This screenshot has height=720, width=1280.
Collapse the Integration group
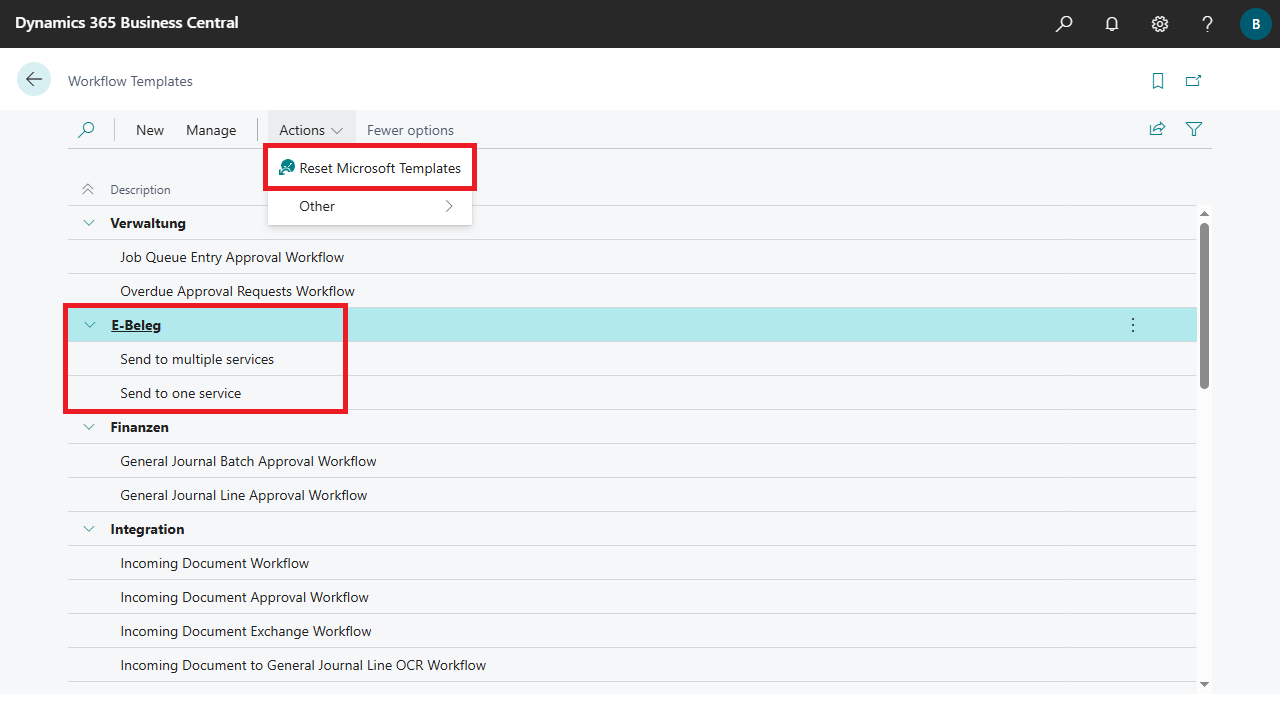click(89, 529)
